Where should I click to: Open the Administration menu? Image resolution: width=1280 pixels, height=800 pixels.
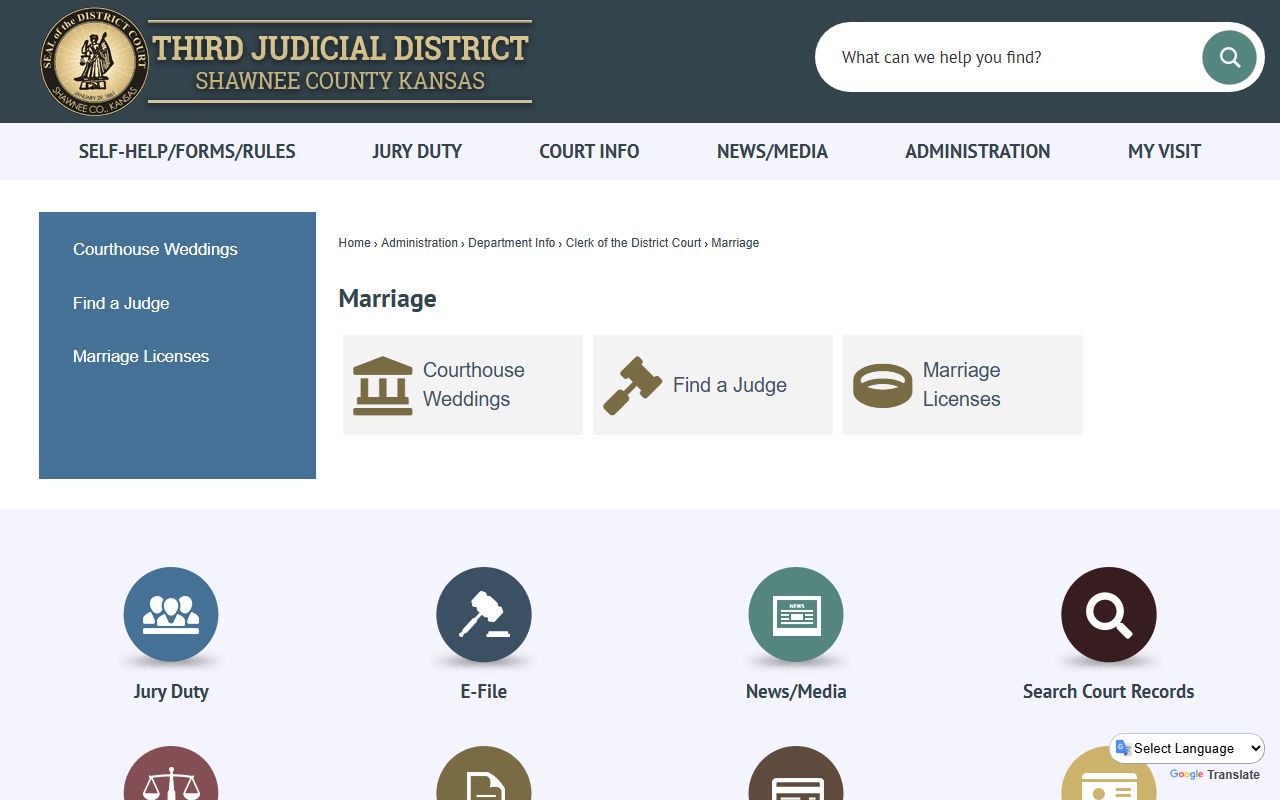978,151
